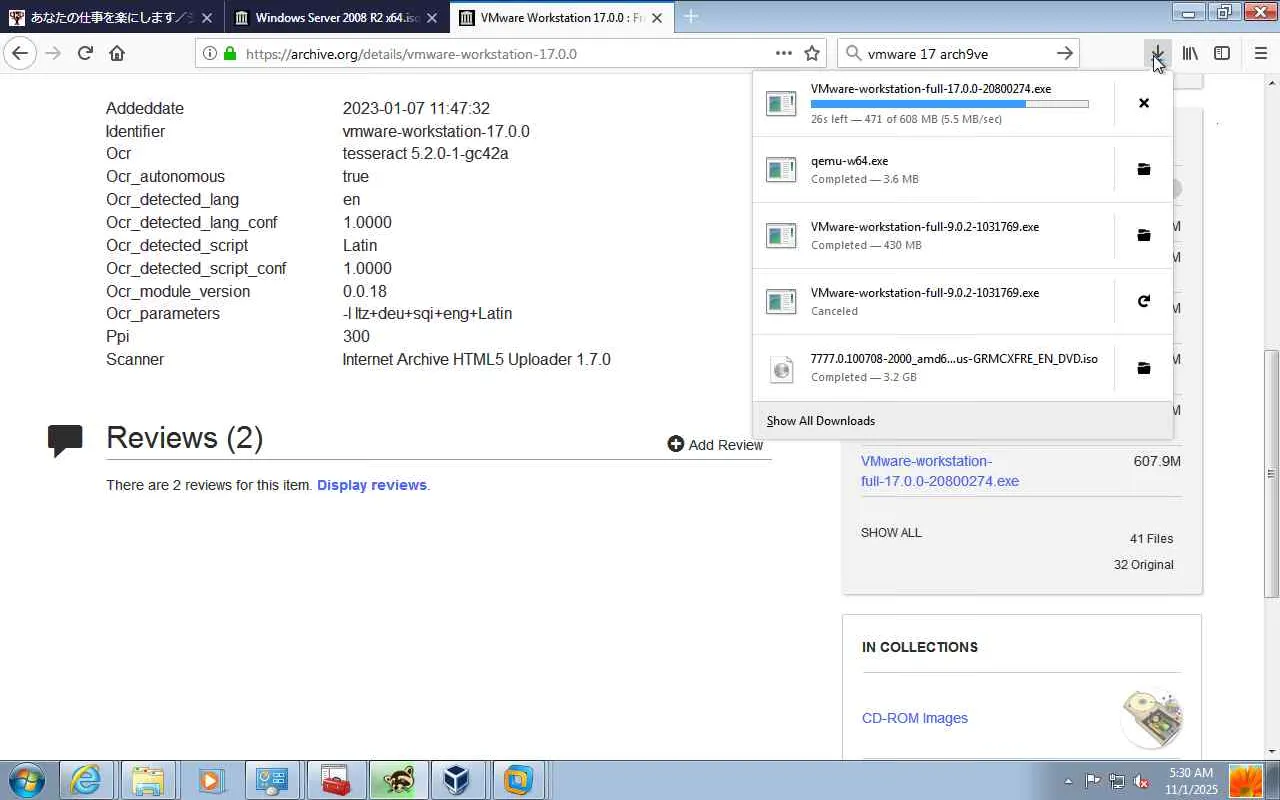Click the 32 Original count text
The image size is (1280, 800).
[x=1144, y=565]
